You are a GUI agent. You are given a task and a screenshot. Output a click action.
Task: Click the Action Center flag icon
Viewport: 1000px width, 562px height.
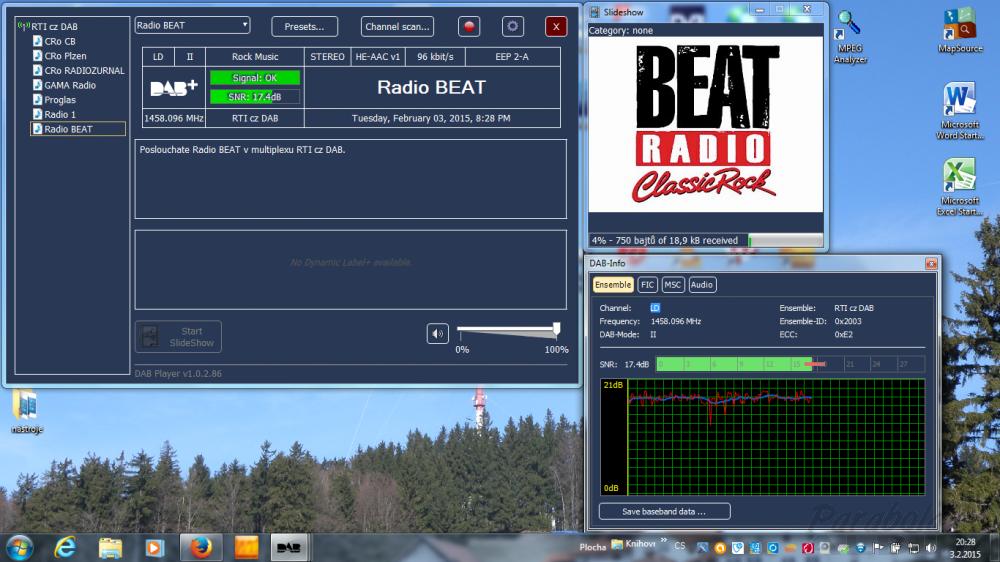coord(878,547)
